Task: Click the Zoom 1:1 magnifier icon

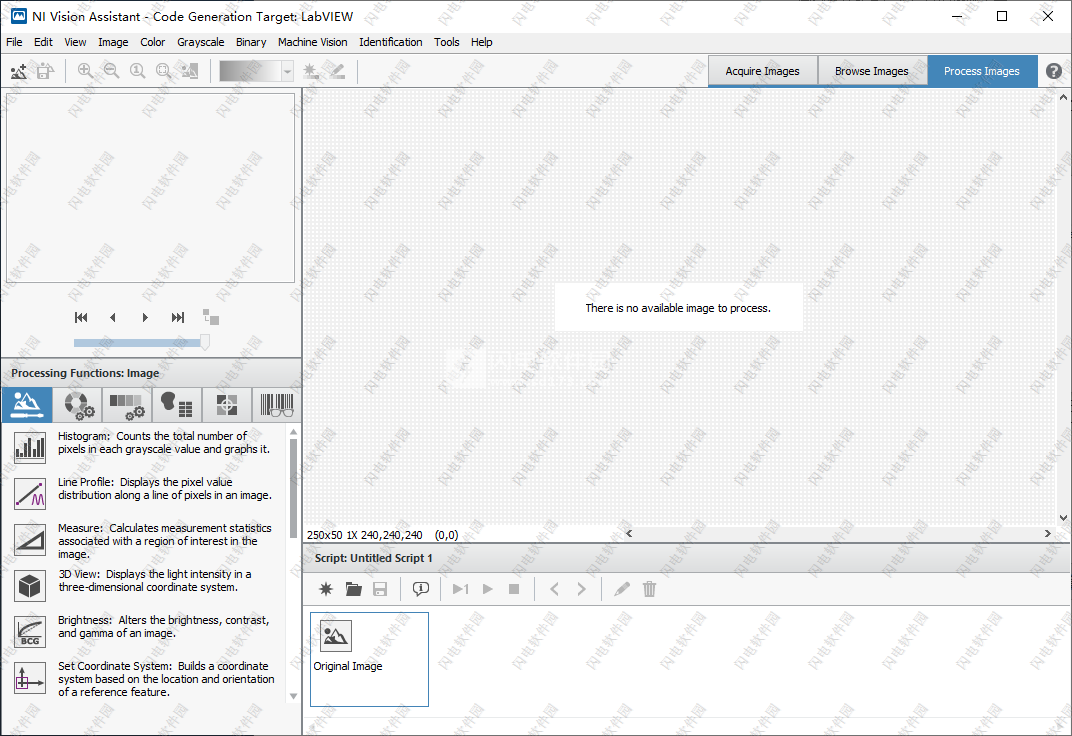Action: click(137, 70)
